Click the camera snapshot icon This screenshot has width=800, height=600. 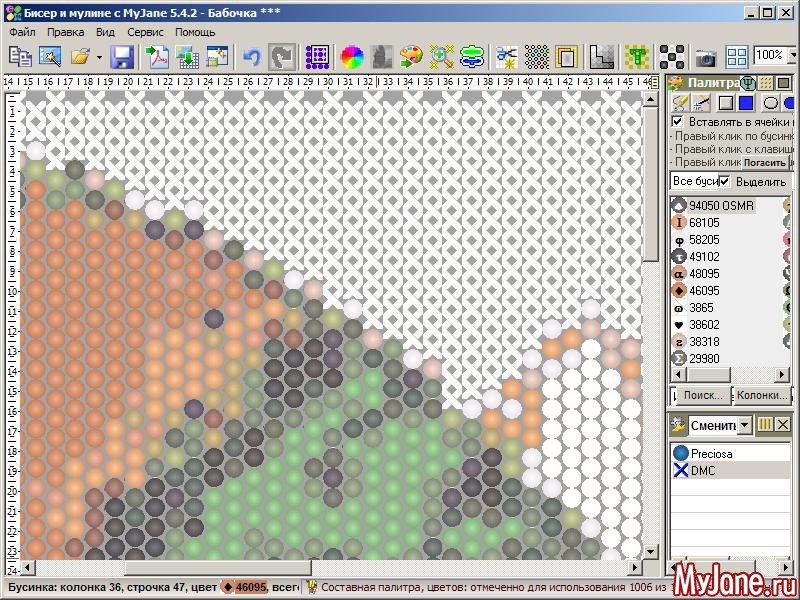point(706,57)
